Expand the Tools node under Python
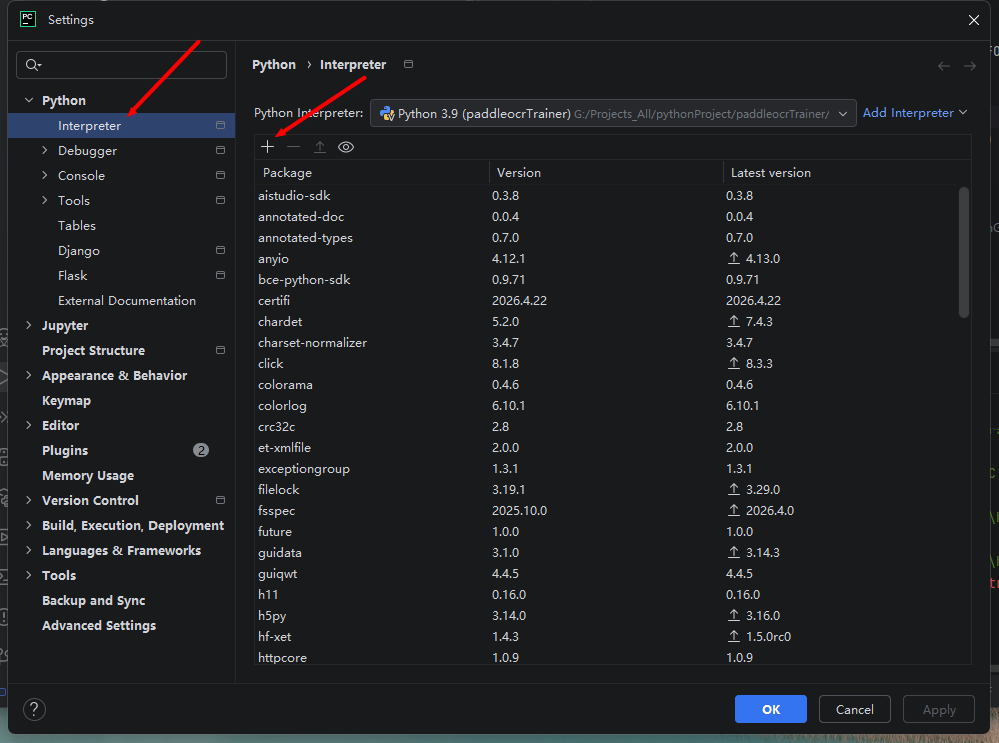The width and height of the screenshot is (999, 743). tap(45, 200)
